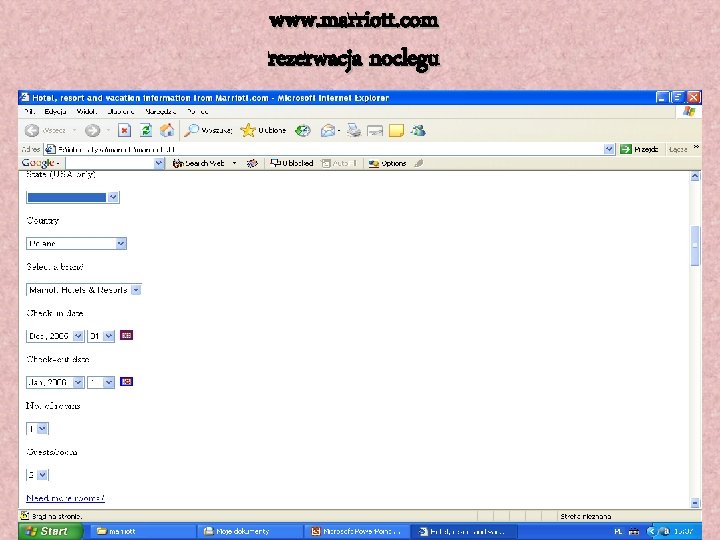Click inside the Google toolbar search field

click(115, 163)
